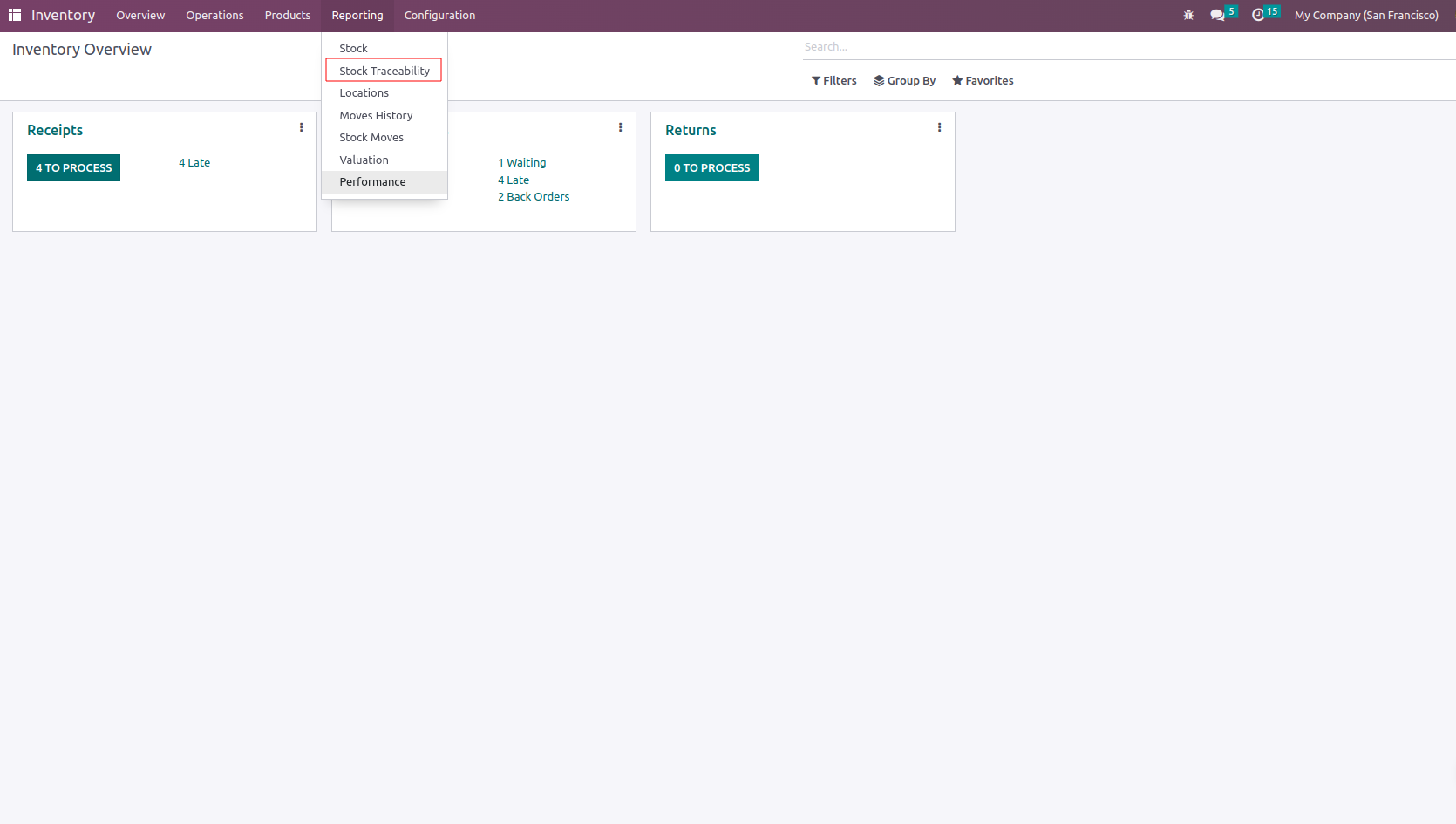Image resolution: width=1456 pixels, height=824 pixels.
Task: Open the activities clock icon
Action: pos(1258,15)
